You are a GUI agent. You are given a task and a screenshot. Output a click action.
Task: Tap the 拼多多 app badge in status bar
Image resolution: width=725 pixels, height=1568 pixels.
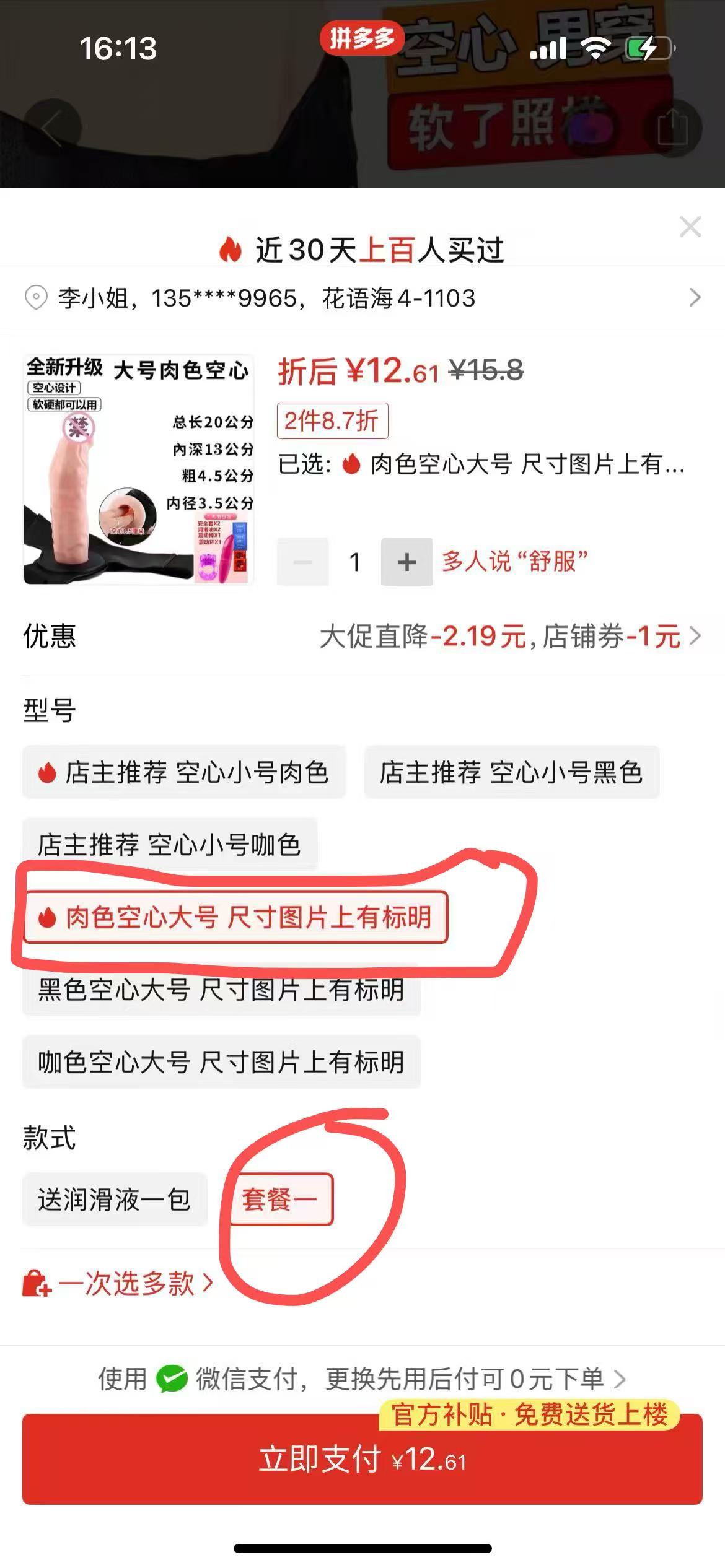click(361, 38)
